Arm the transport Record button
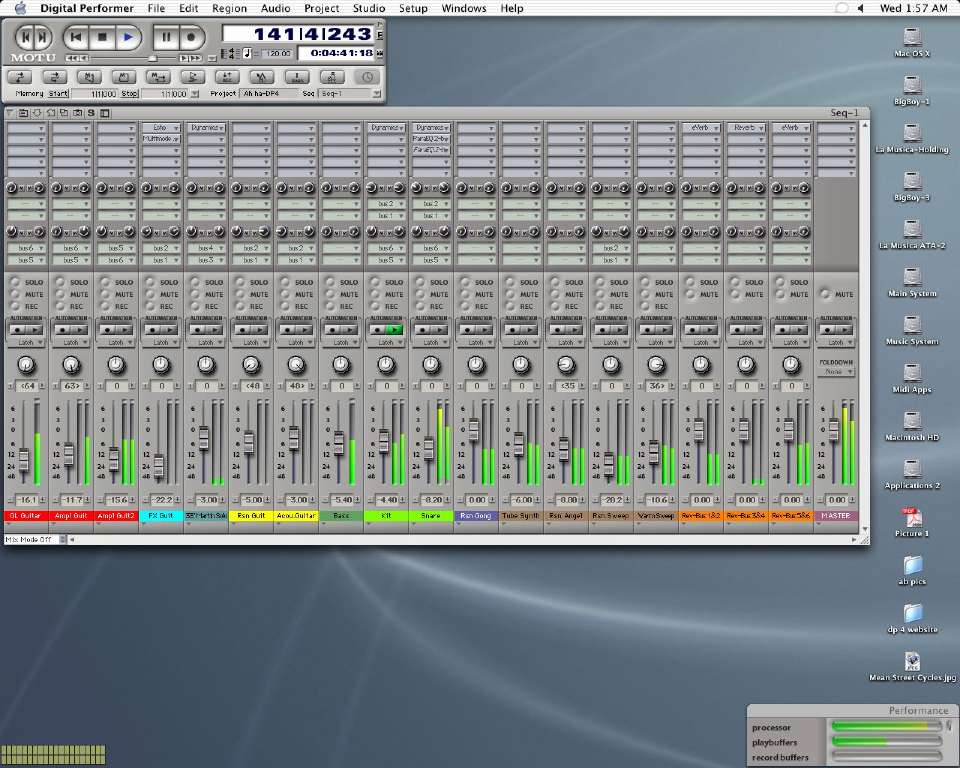Screen dimensions: 960x768 click(x=191, y=37)
